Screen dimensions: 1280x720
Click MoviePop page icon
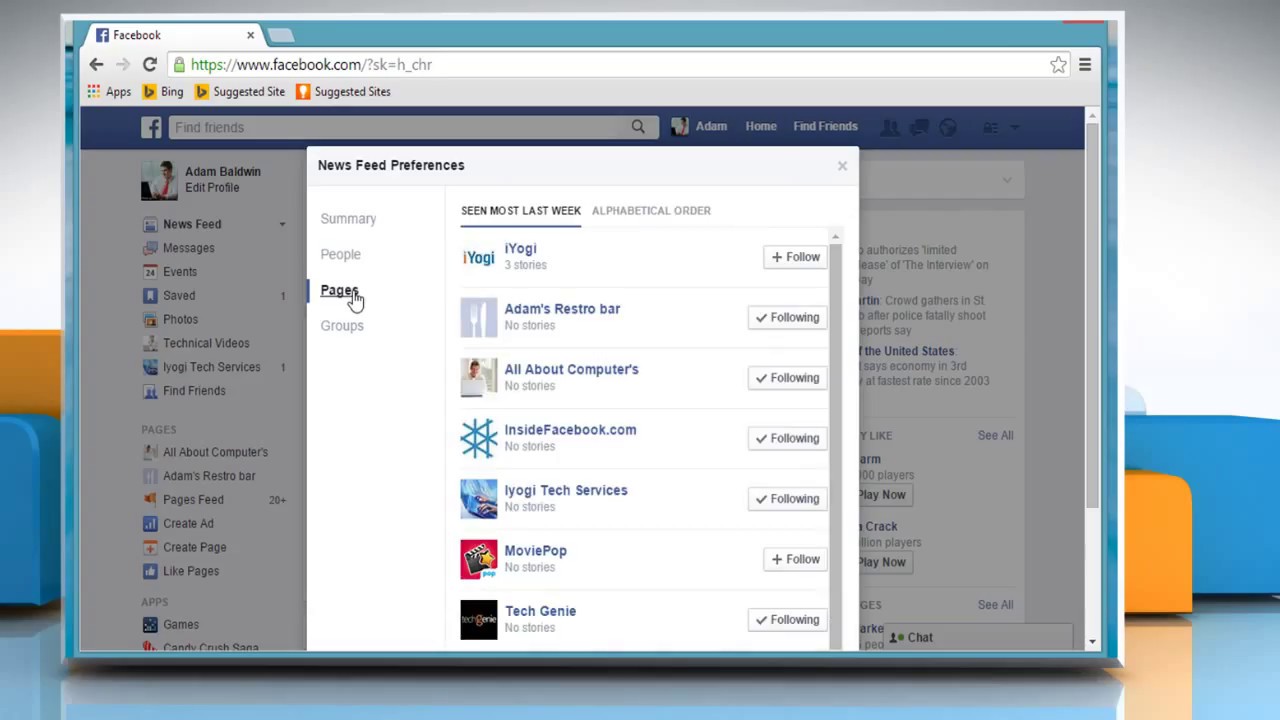(478, 559)
